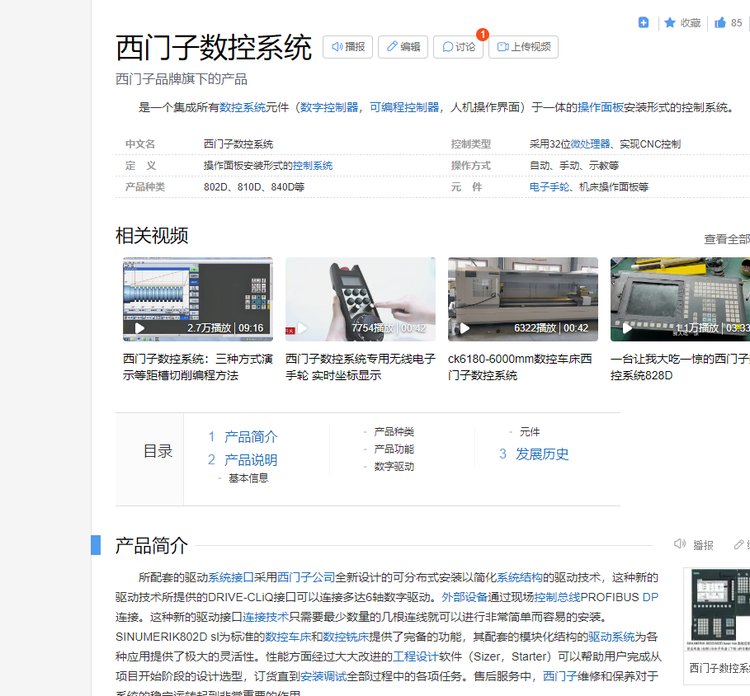Open the 微处理器 link in the info table
Viewport: 750px width, 696px height.
pos(590,144)
